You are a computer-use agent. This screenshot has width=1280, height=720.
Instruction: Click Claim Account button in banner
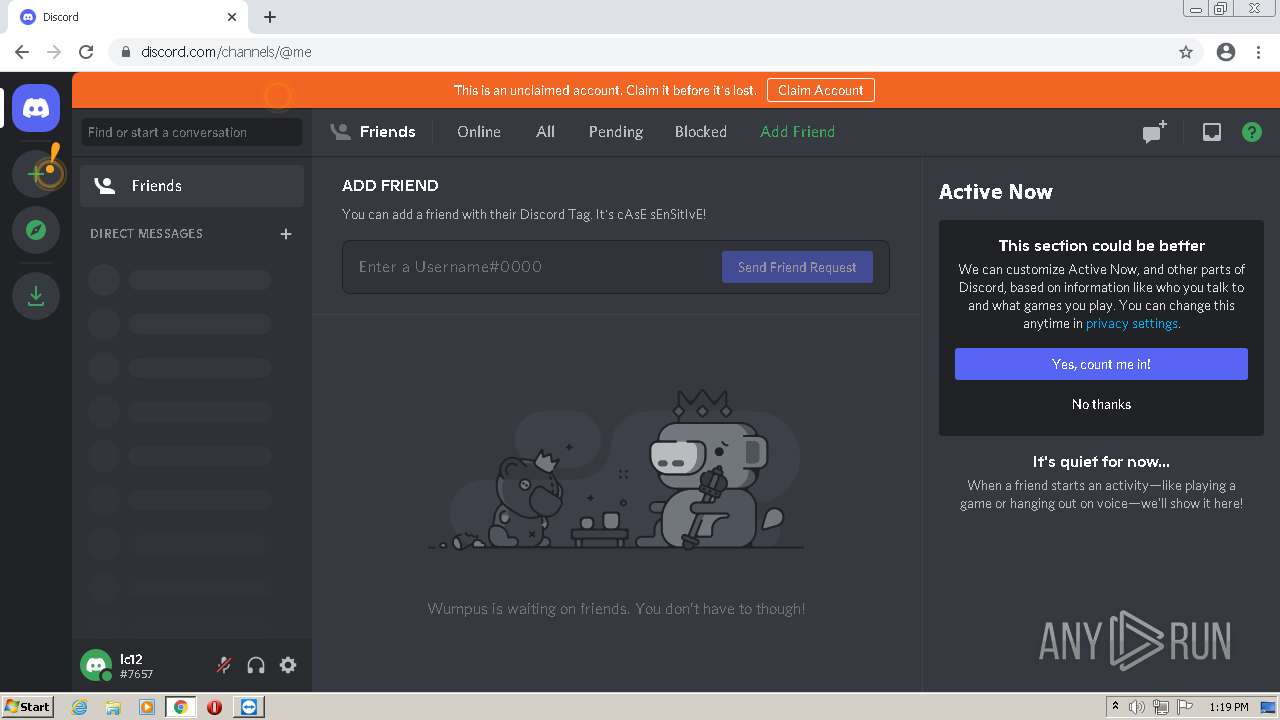tap(821, 90)
